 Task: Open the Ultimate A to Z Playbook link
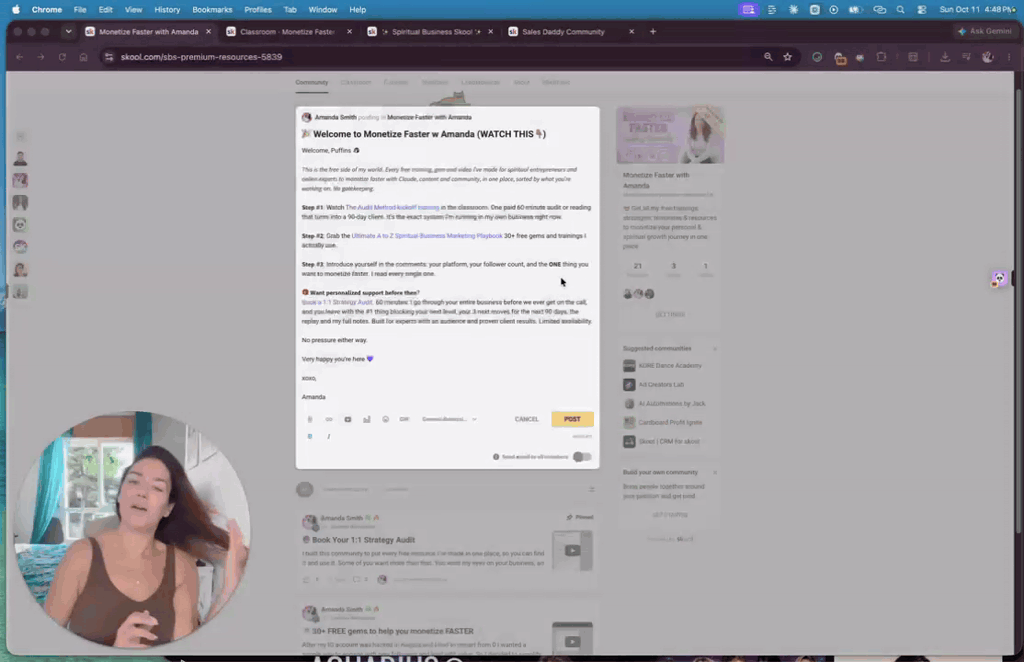[x=427, y=236]
